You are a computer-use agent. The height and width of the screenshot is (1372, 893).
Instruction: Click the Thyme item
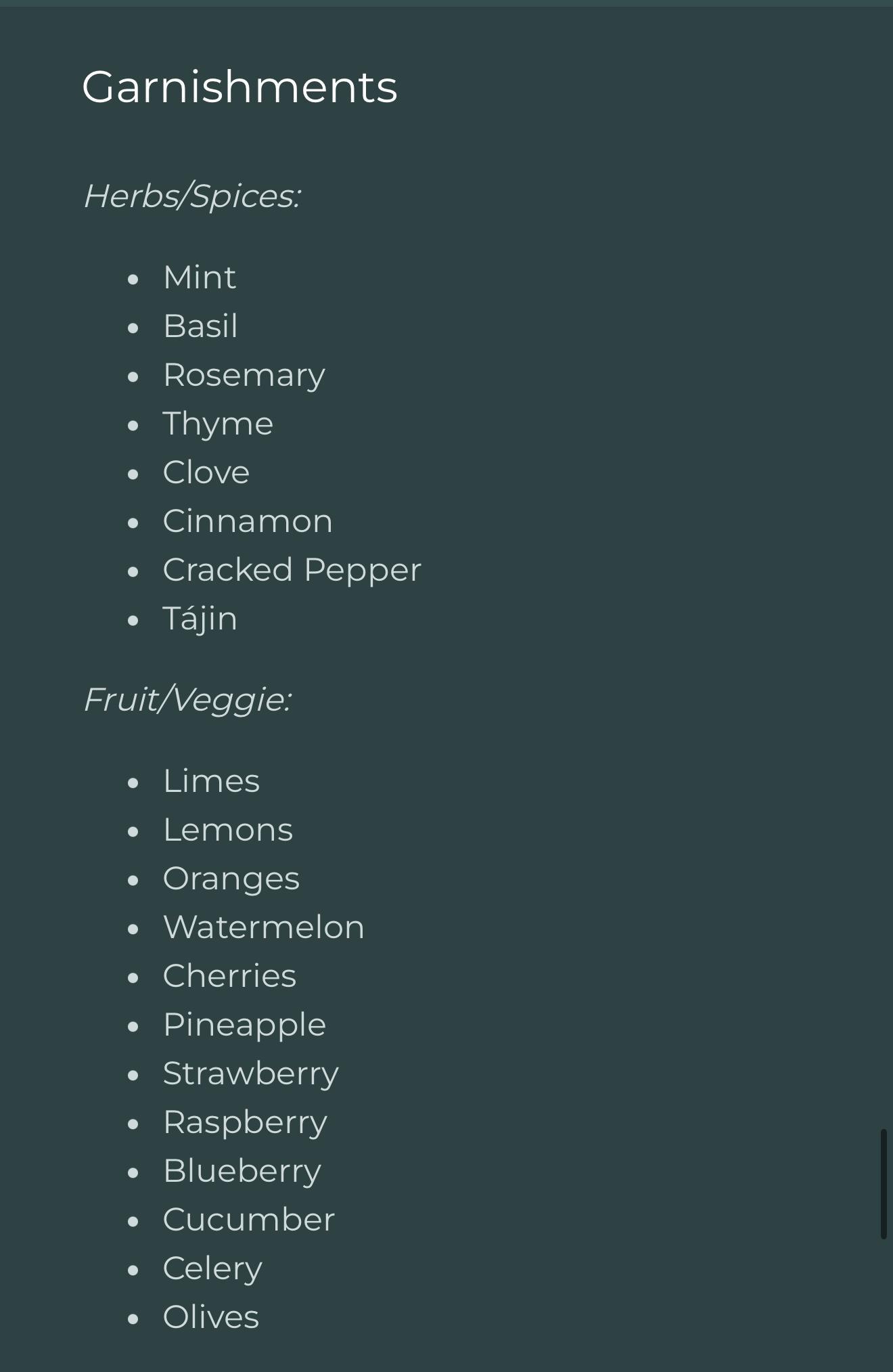tap(218, 424)
